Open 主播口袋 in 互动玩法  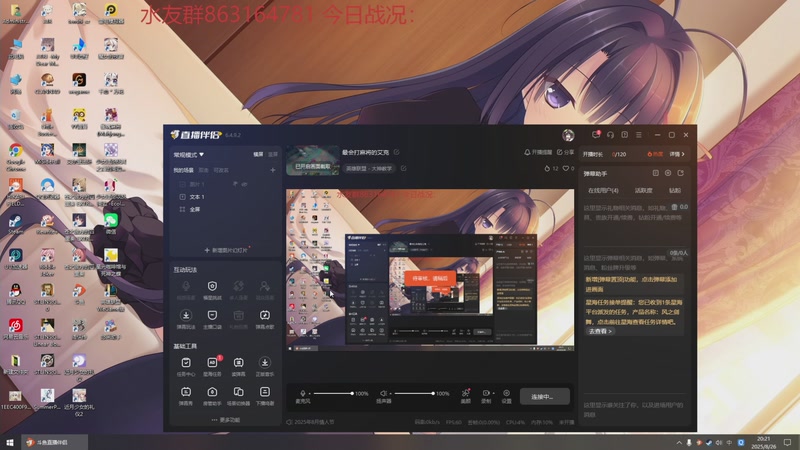212,319
